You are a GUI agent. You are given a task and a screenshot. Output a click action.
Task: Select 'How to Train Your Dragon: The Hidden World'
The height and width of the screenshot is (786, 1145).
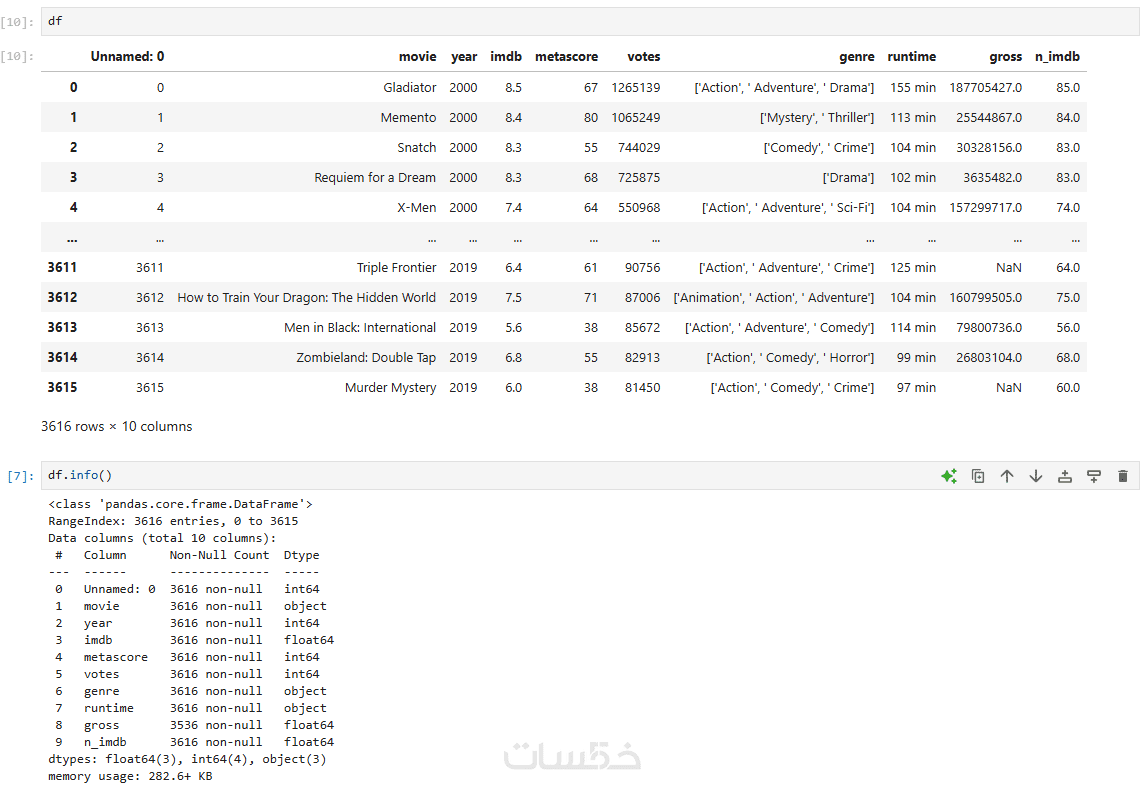click(x=306, y=297)
